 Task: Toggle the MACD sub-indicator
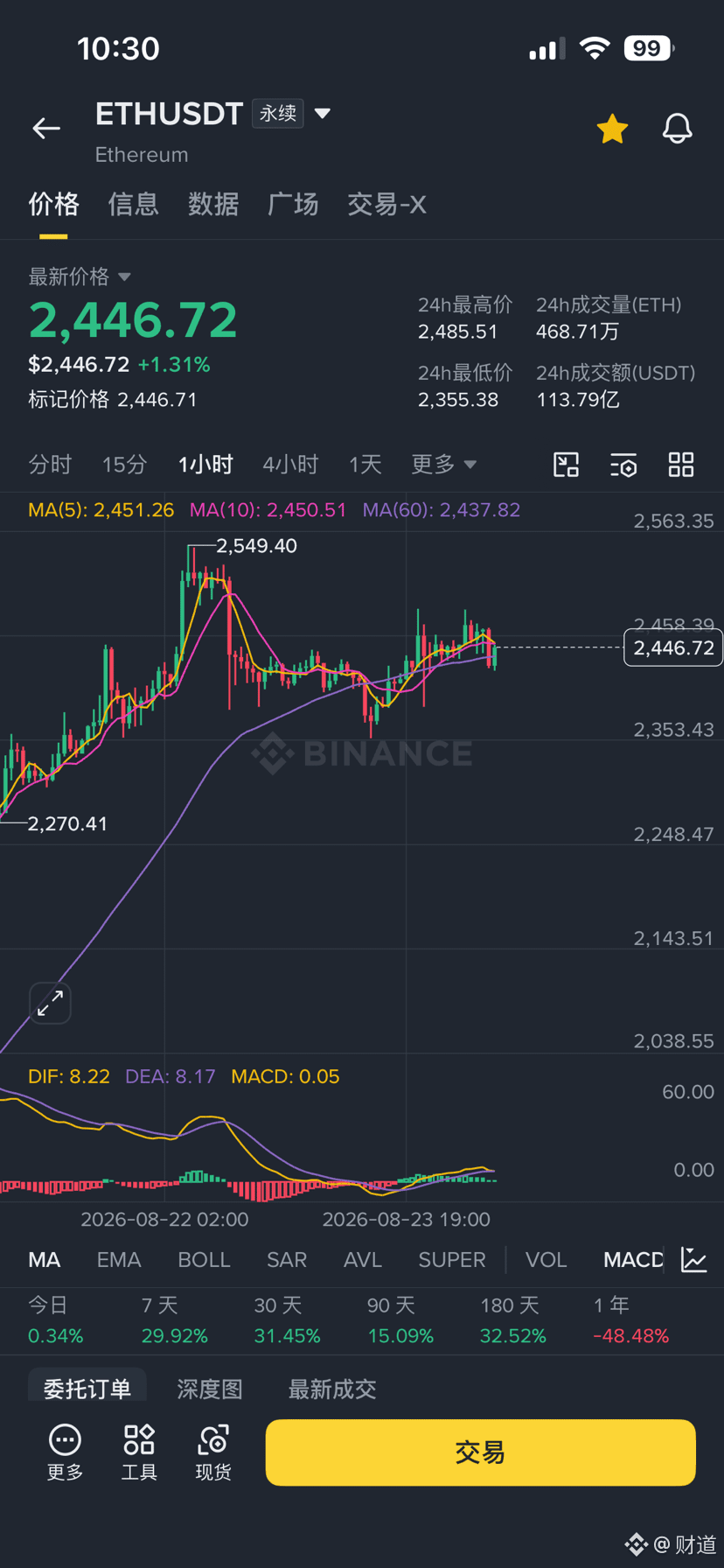(x=633, y=1259)
